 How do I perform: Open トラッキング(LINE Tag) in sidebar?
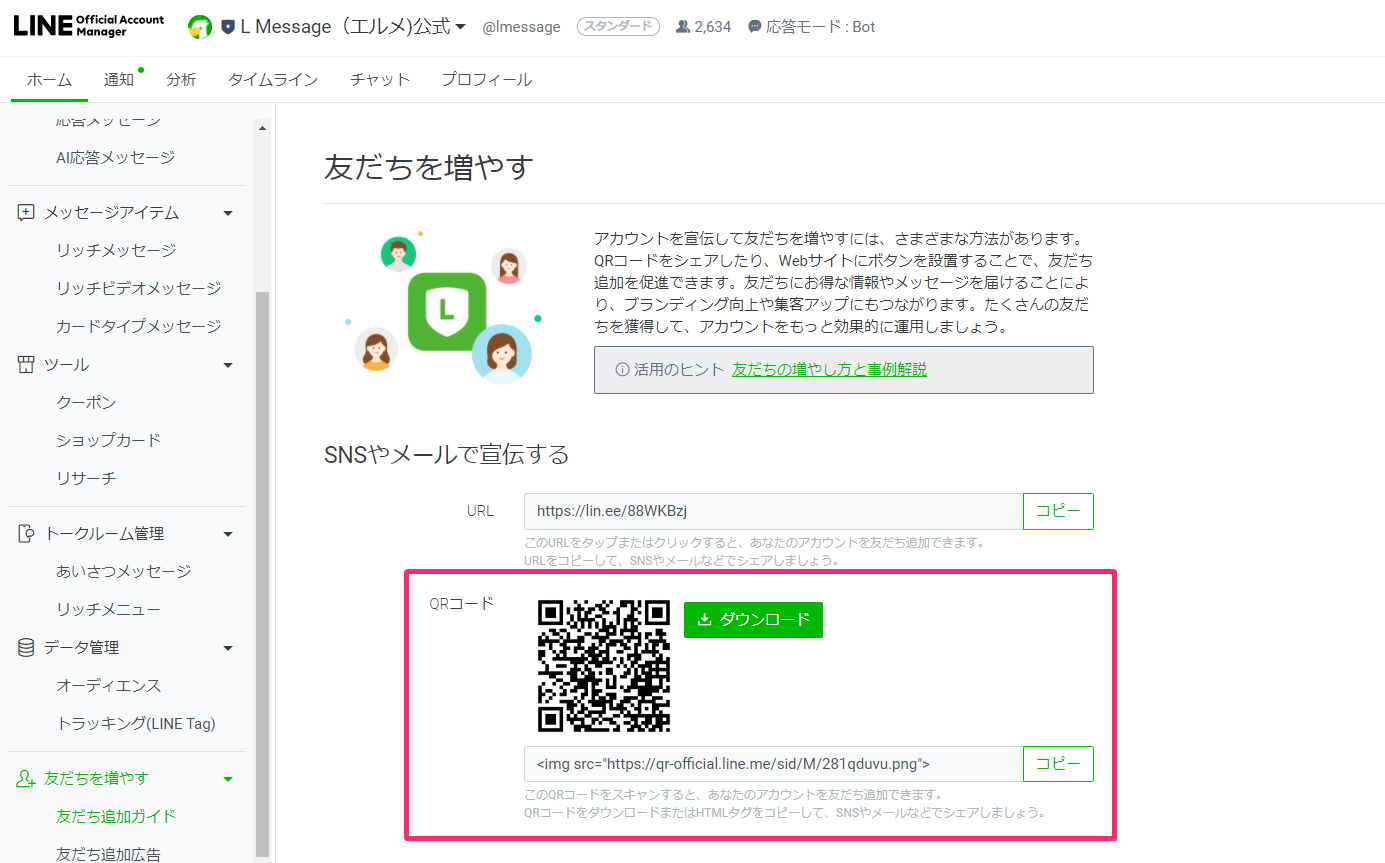pyautogui.click(x=136, y=723)
